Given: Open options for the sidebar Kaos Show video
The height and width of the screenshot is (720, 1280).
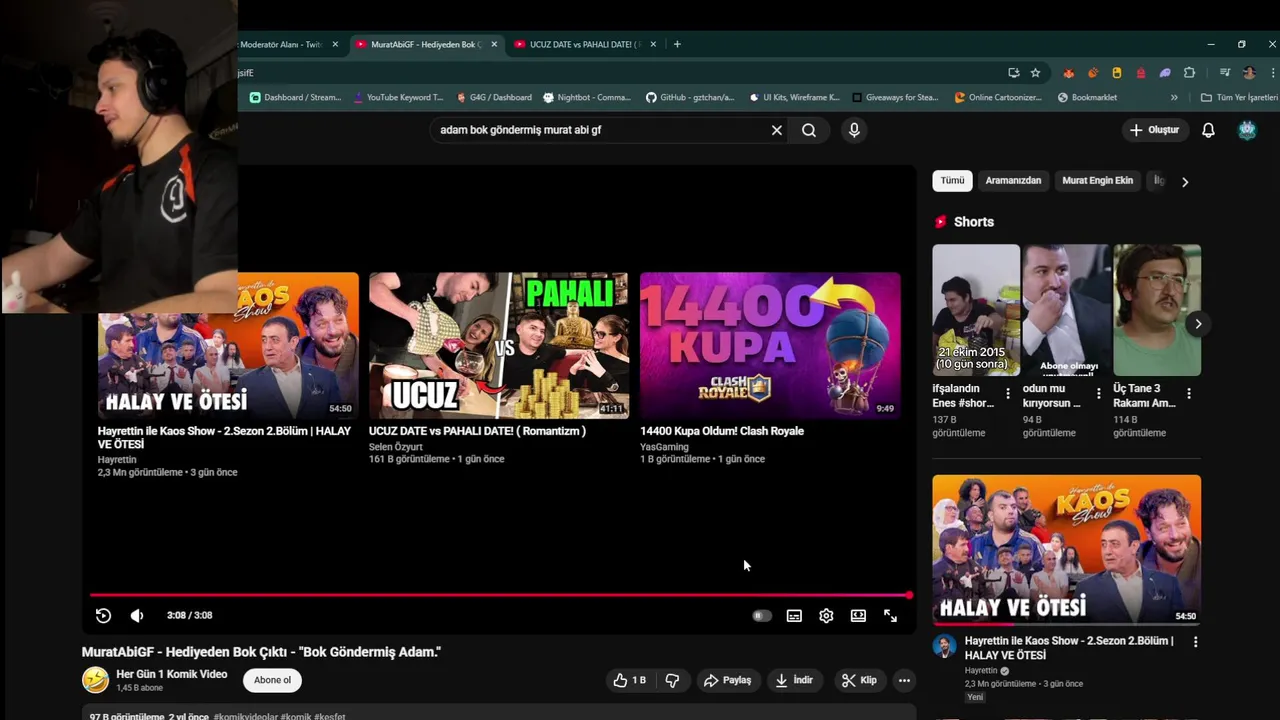Looking at the screenshot, I should click(1195, 642).
